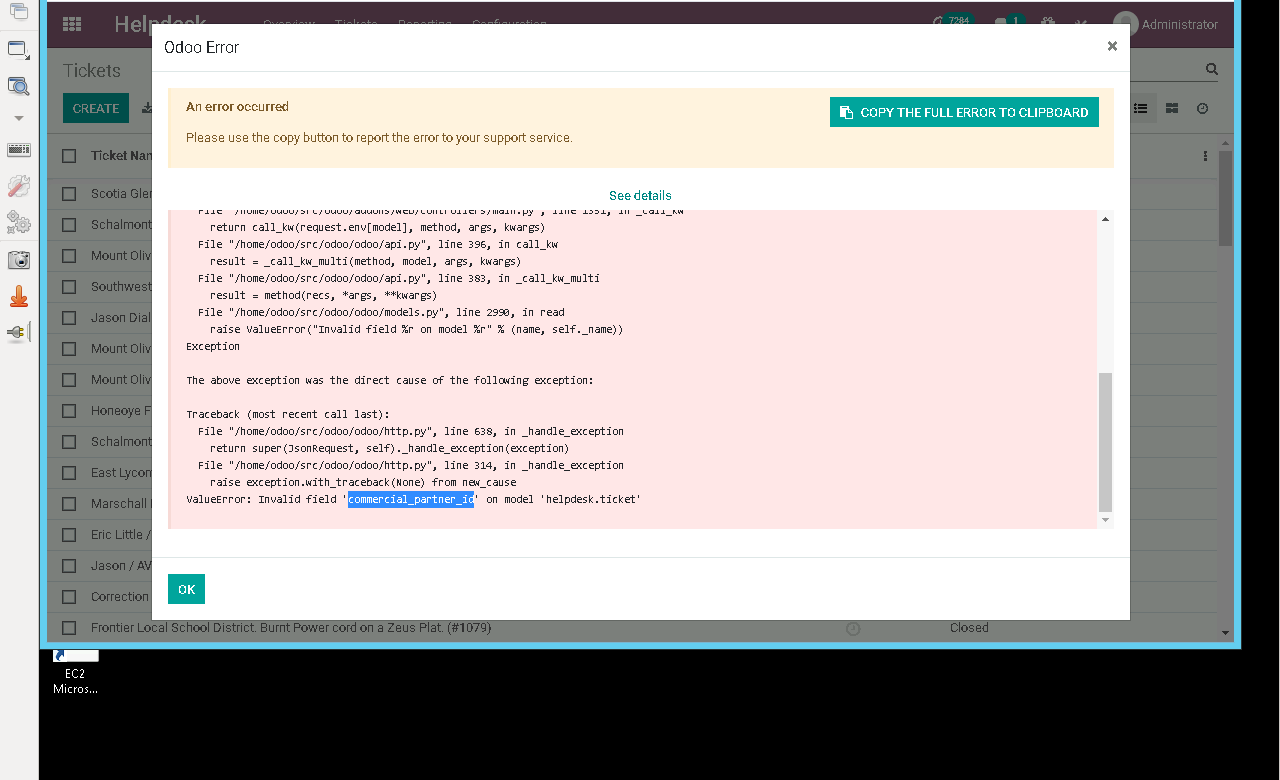Switch Tickets to list view
This screenshot has height=780, width=1280.
pos(1141,108)
